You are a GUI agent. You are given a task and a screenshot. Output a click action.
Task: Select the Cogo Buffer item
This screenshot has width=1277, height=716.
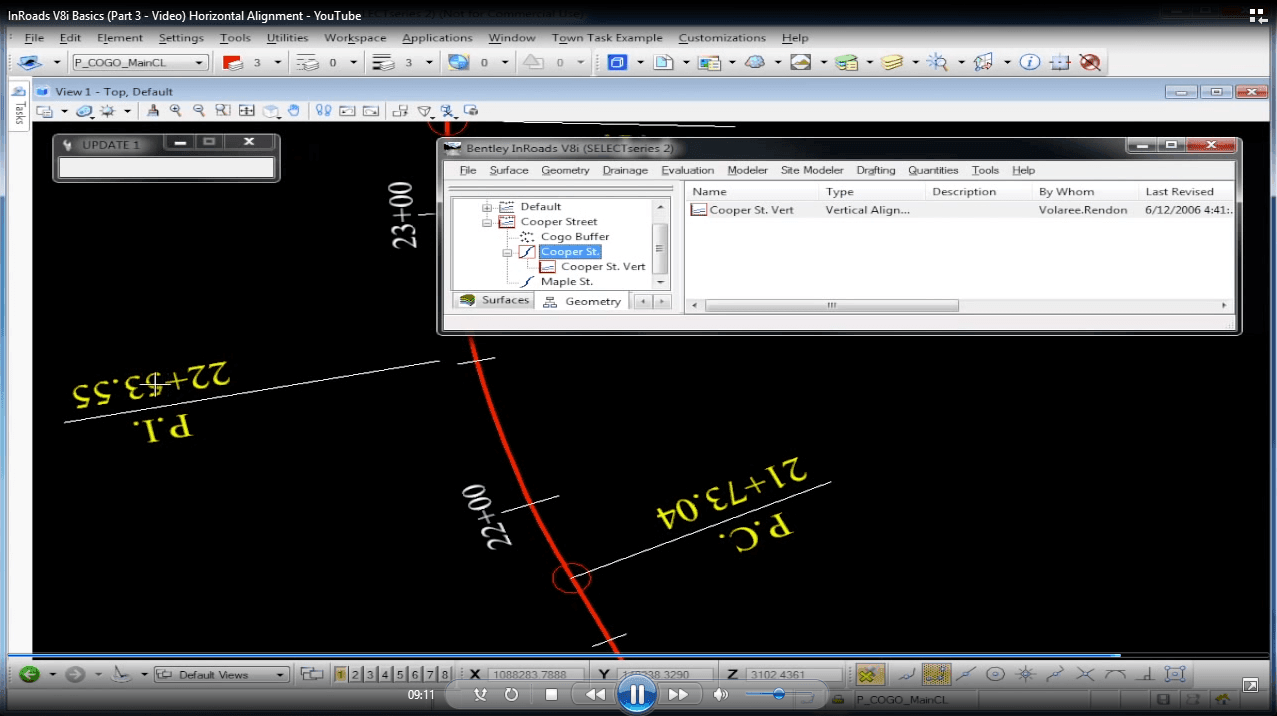574,237
